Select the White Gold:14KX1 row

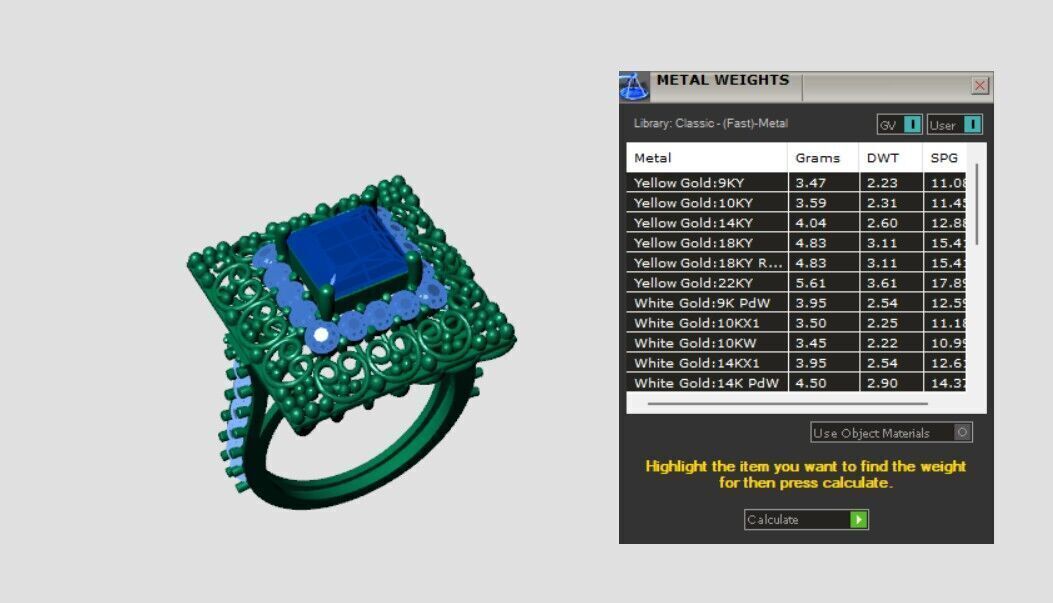(796, 363)
